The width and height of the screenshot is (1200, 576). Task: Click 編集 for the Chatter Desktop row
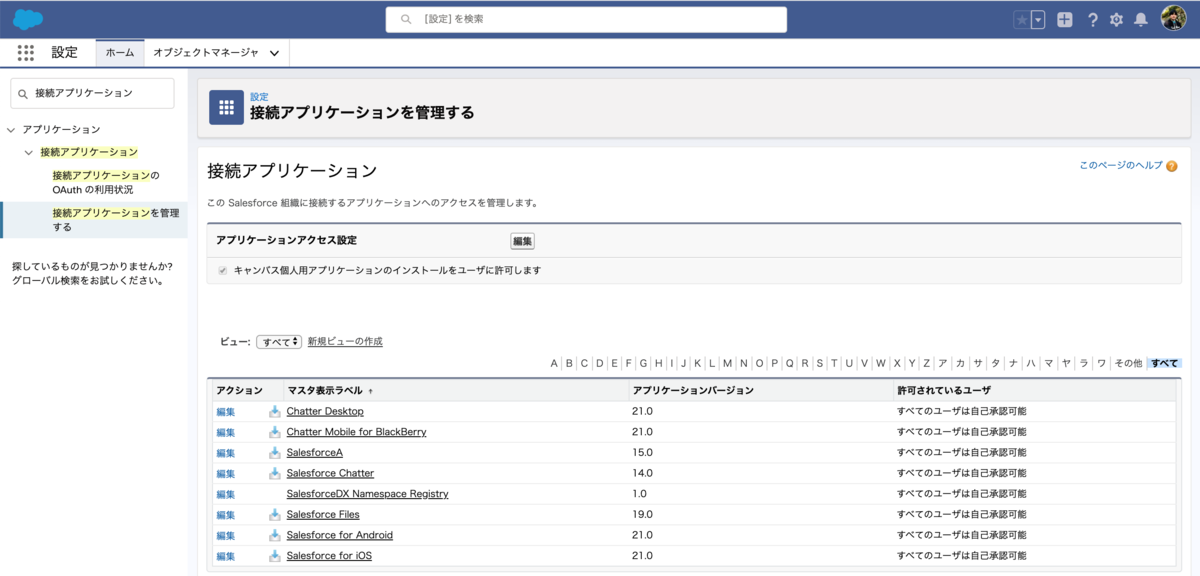coord(226,412)
